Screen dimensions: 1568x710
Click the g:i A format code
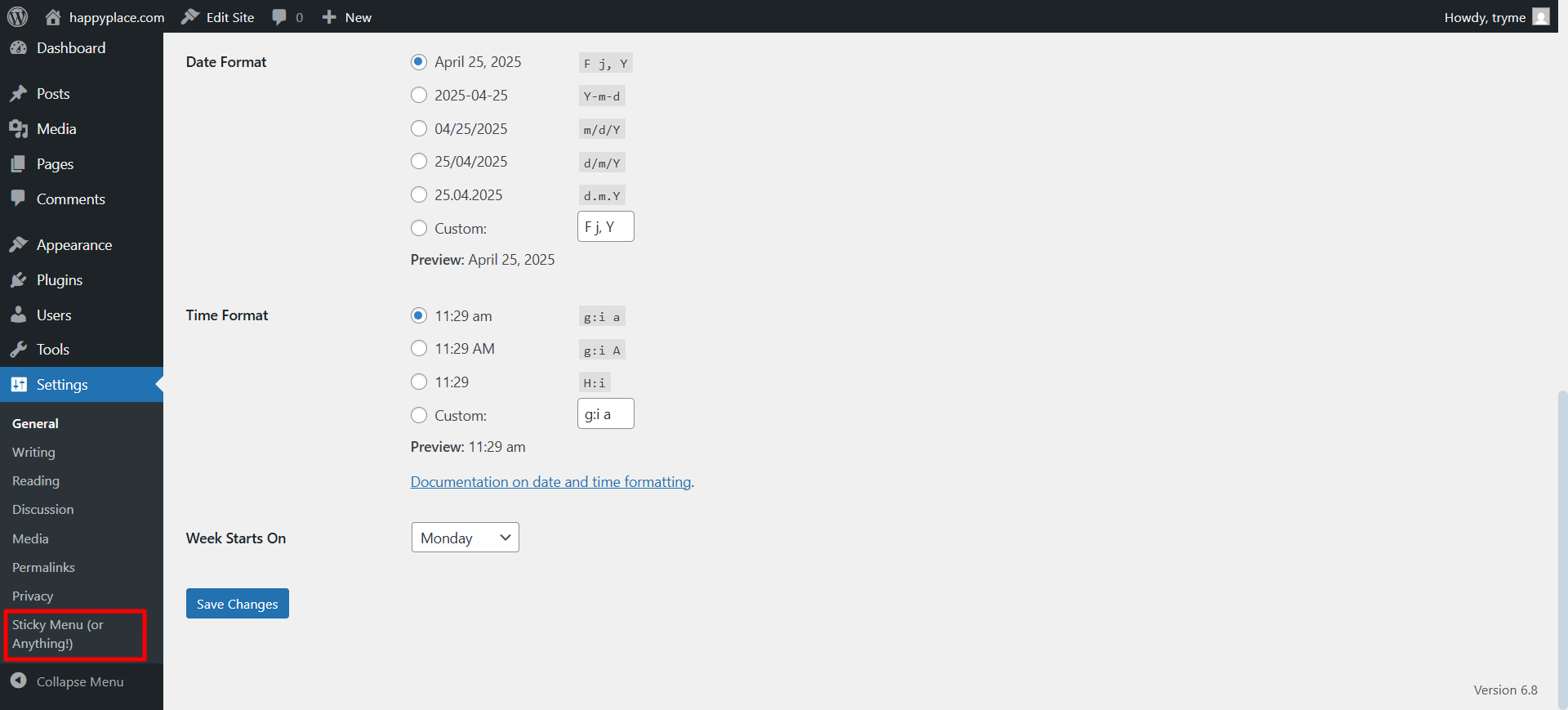[602, 350]
